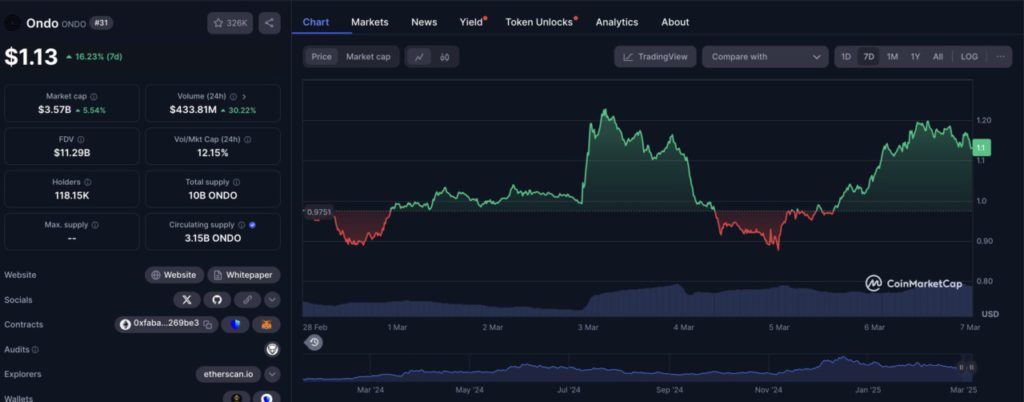Image resolution: width=1024 pixels, height=402 pixels.
Task: Switch chart to Market cap
Action: 368,57
